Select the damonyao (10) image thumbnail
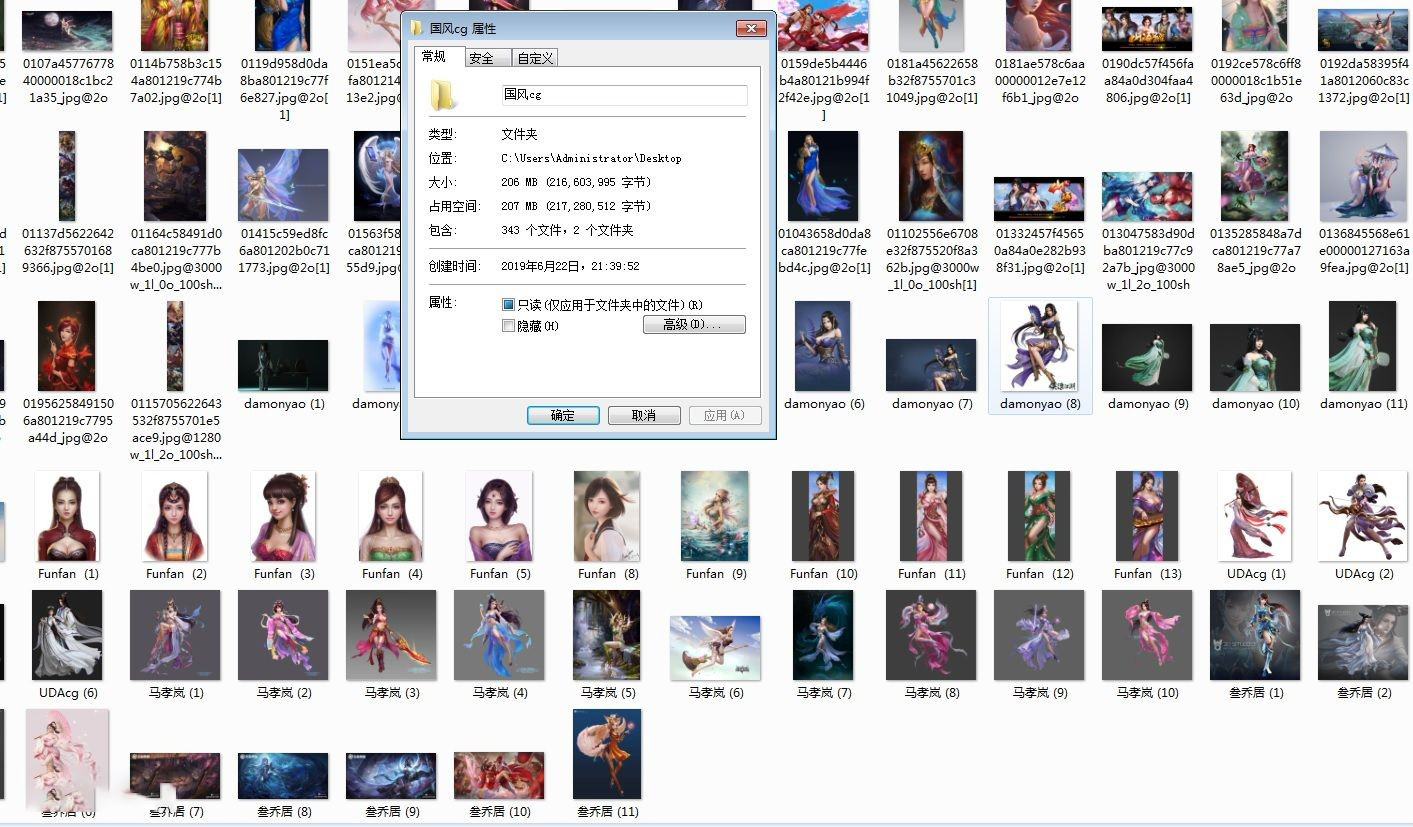The height and width of the screenshot is (827, 1413). (x=1255, y=357)
